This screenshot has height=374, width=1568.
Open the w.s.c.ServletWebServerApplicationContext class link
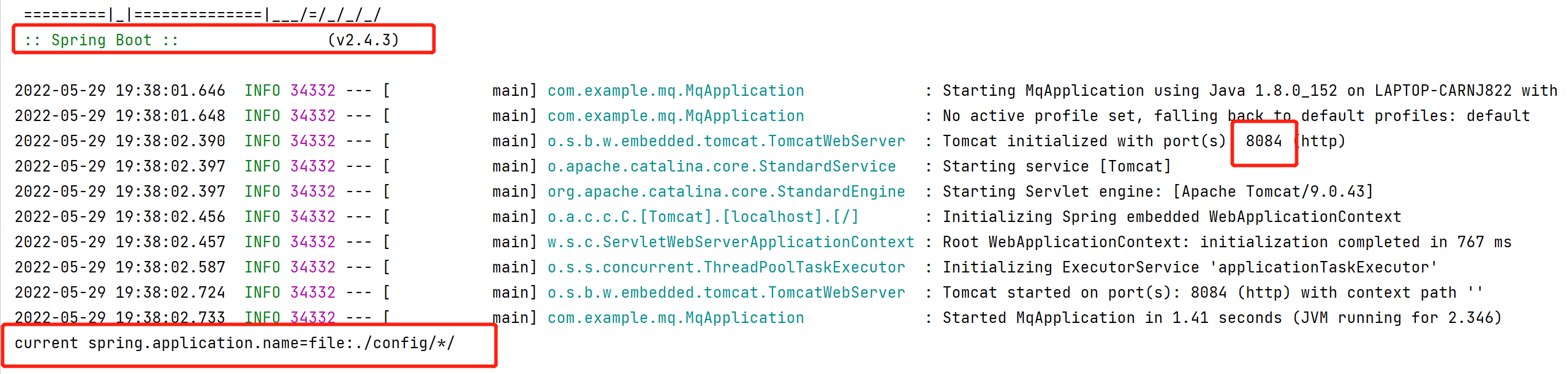(x=731, y=242)
